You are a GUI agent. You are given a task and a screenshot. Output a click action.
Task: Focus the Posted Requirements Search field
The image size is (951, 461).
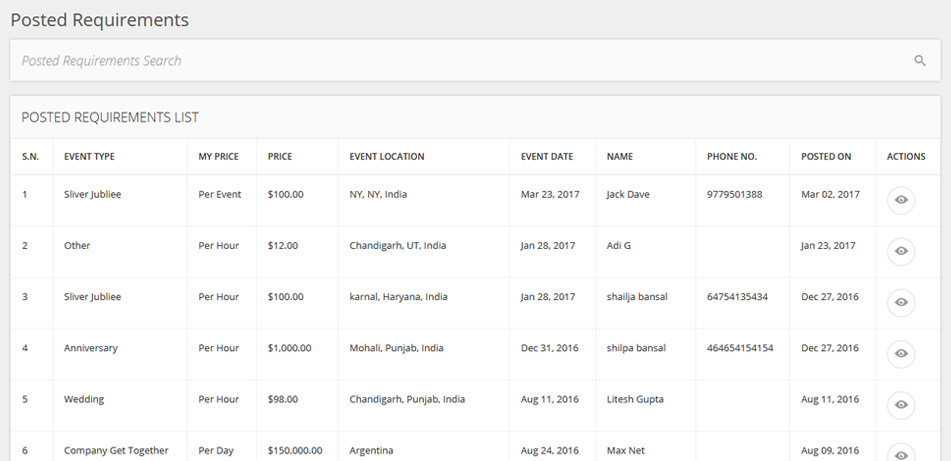(460, 61)
